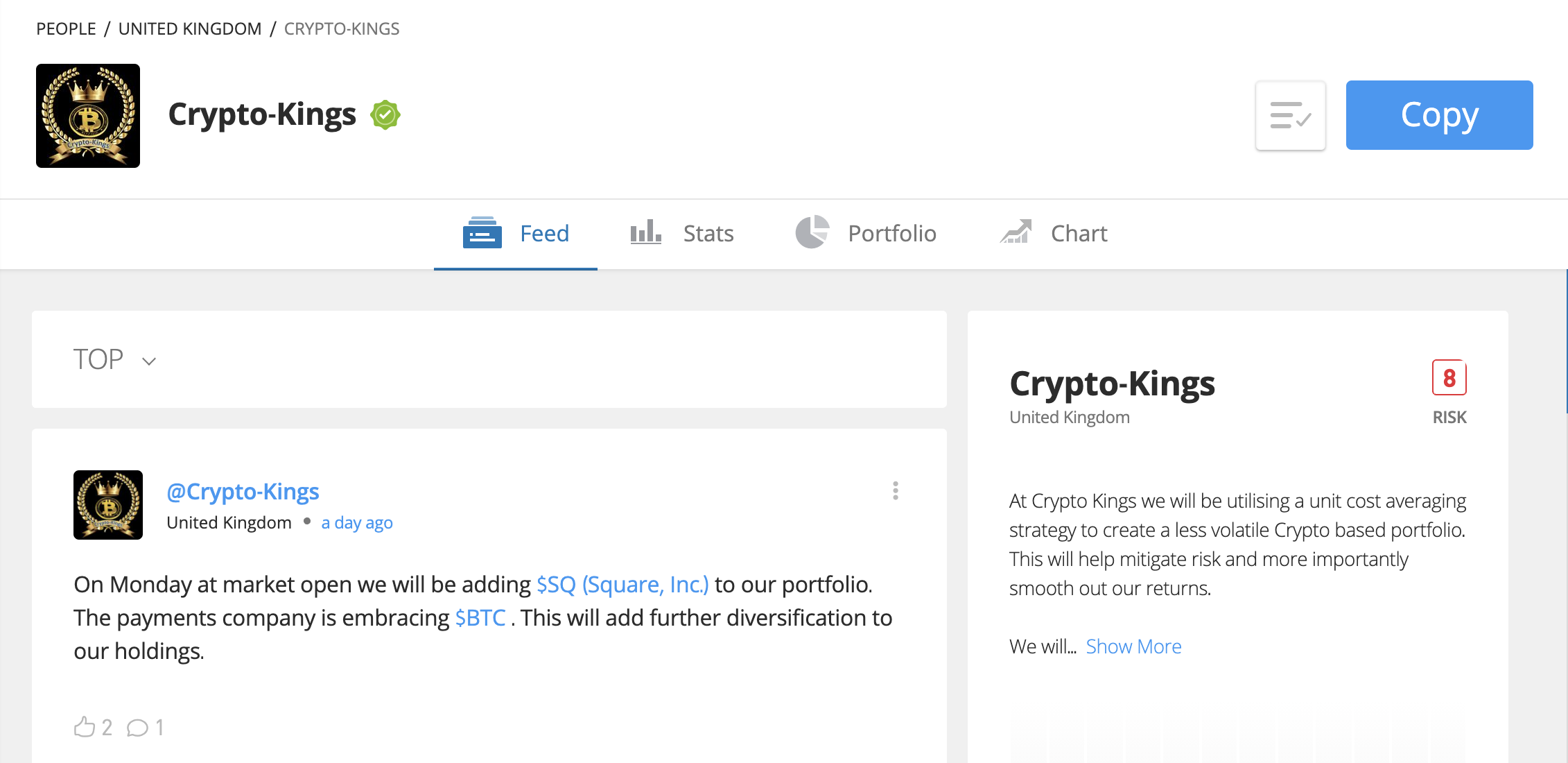
Task: Click the comment count 1
Action: [159, 727]
